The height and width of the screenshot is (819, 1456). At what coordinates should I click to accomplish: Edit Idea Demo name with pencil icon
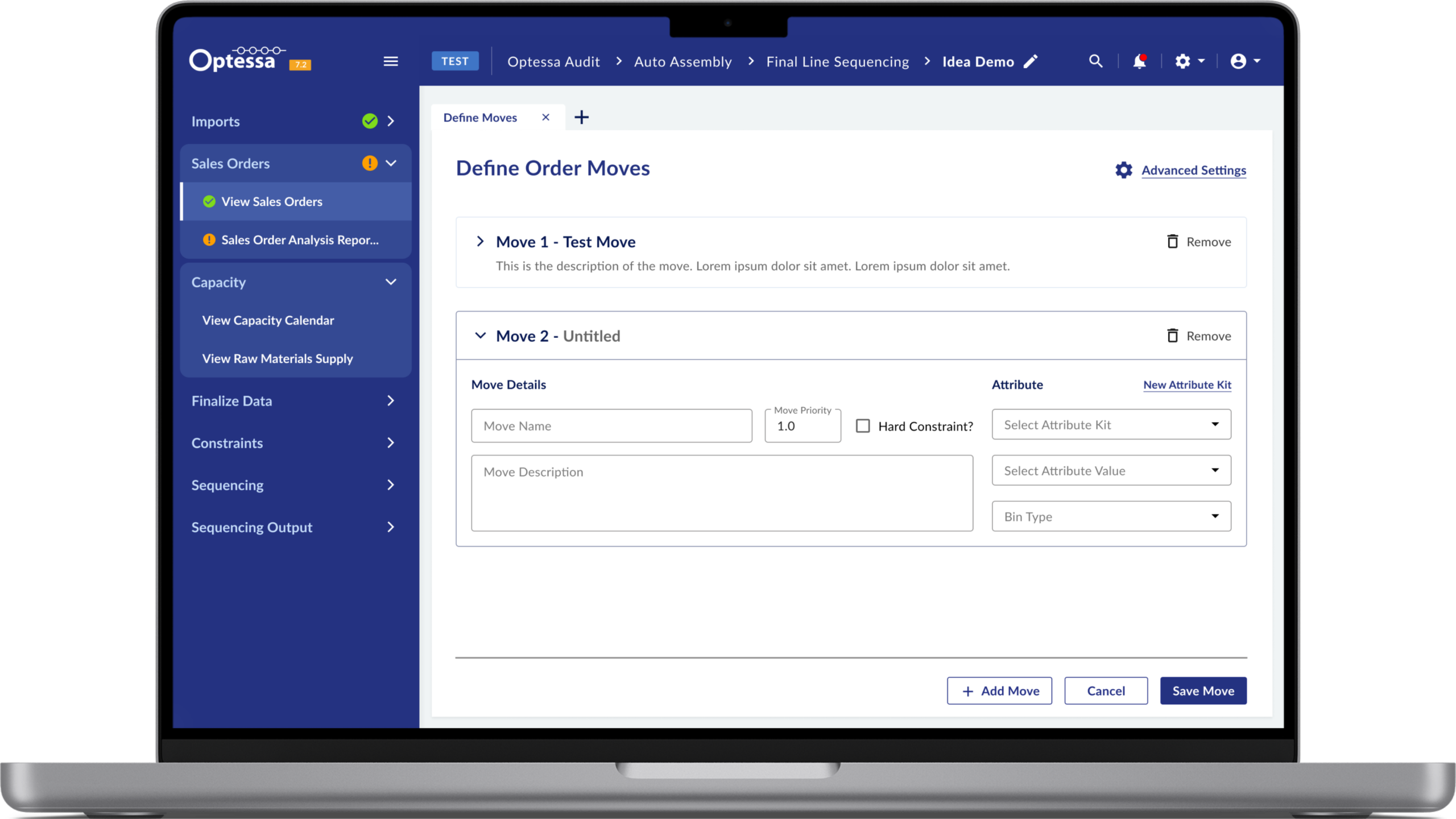click(1031, 61)
